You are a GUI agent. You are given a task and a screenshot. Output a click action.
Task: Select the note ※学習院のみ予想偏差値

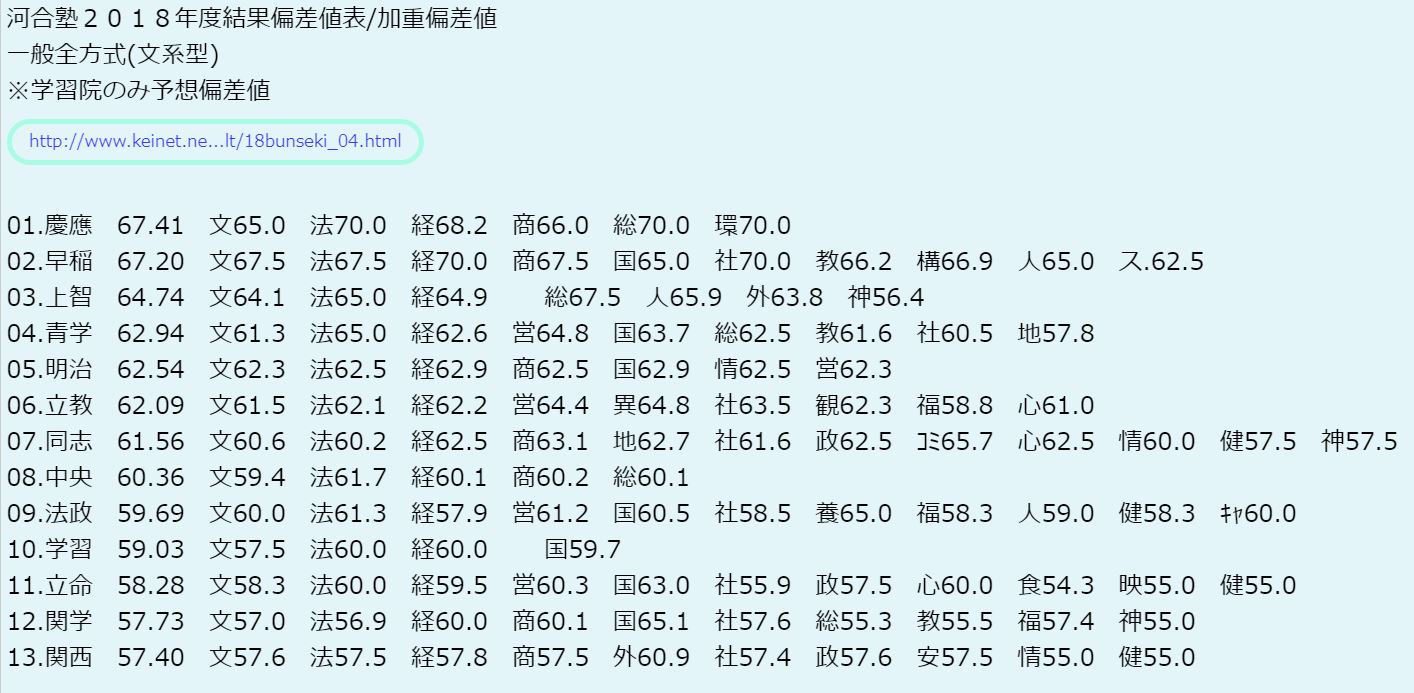[x=138, y=90]
